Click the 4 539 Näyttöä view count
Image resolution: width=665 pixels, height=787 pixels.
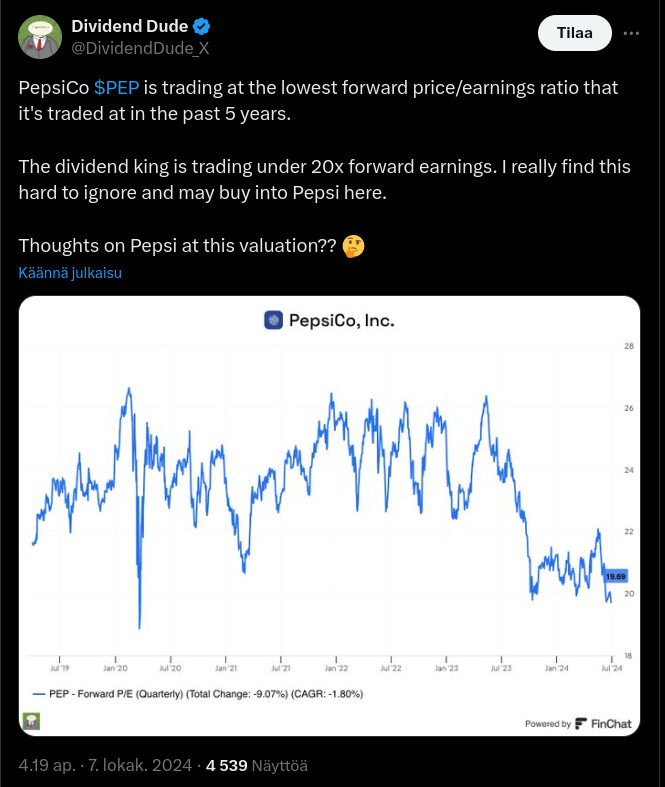point(256,766)
